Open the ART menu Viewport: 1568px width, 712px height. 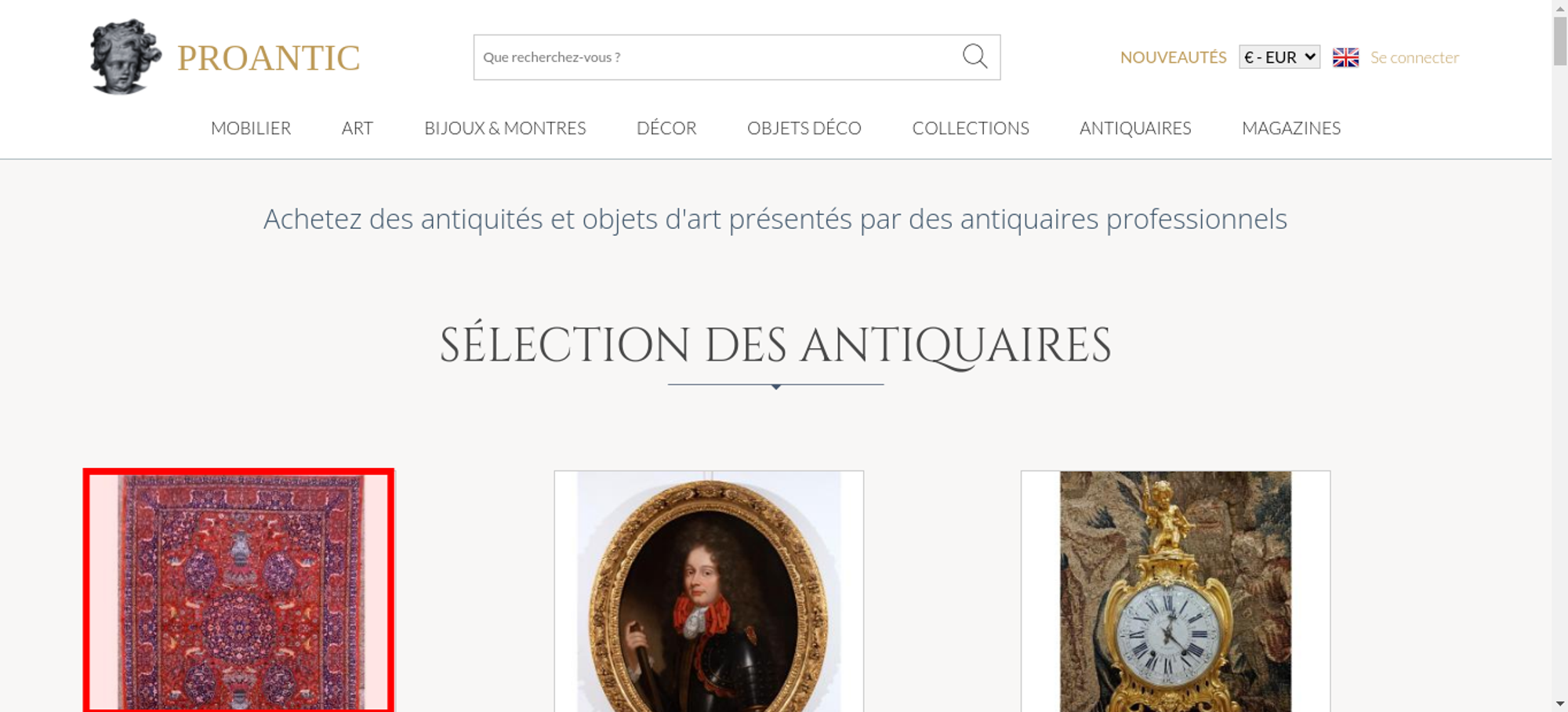(x=358, y=128)
